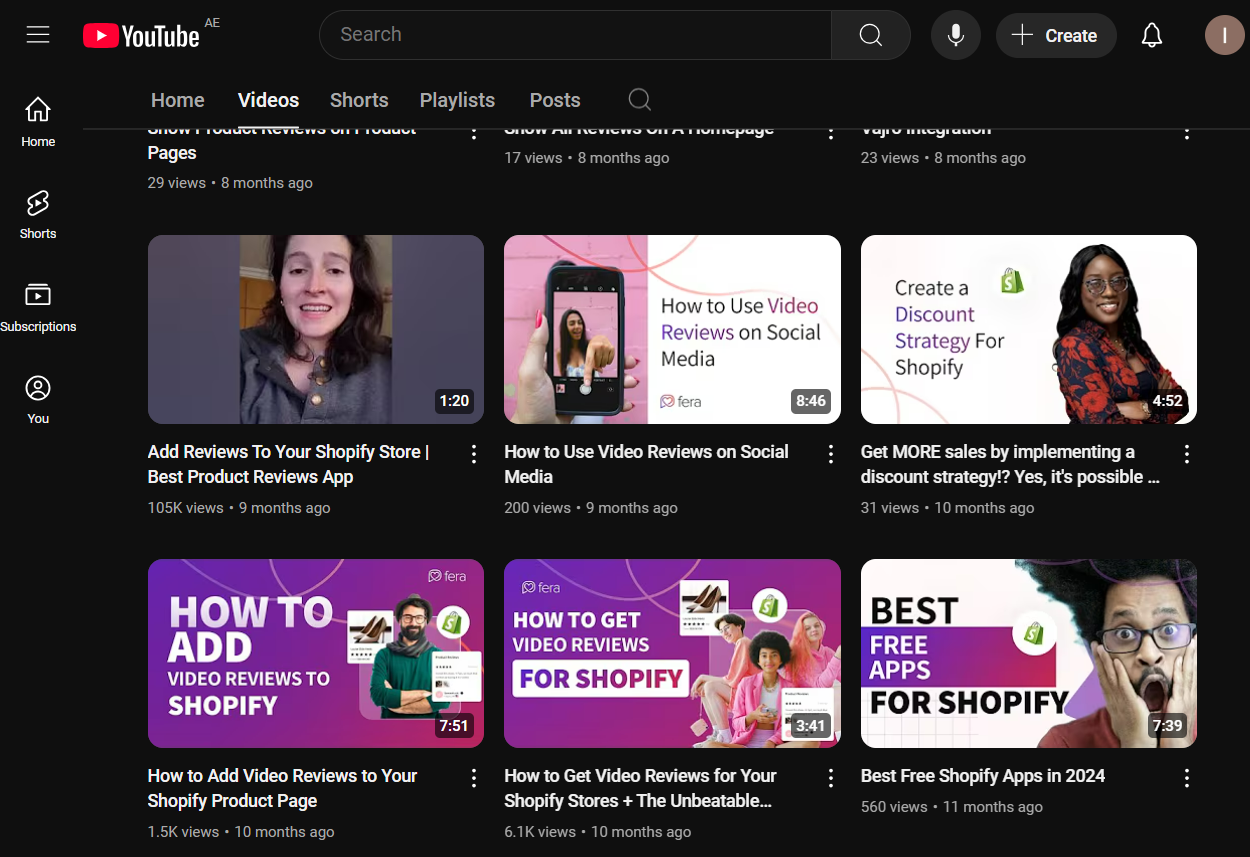1250x857 pixels.
Task: Open the account avatar menu
Action: [1224, 35]
